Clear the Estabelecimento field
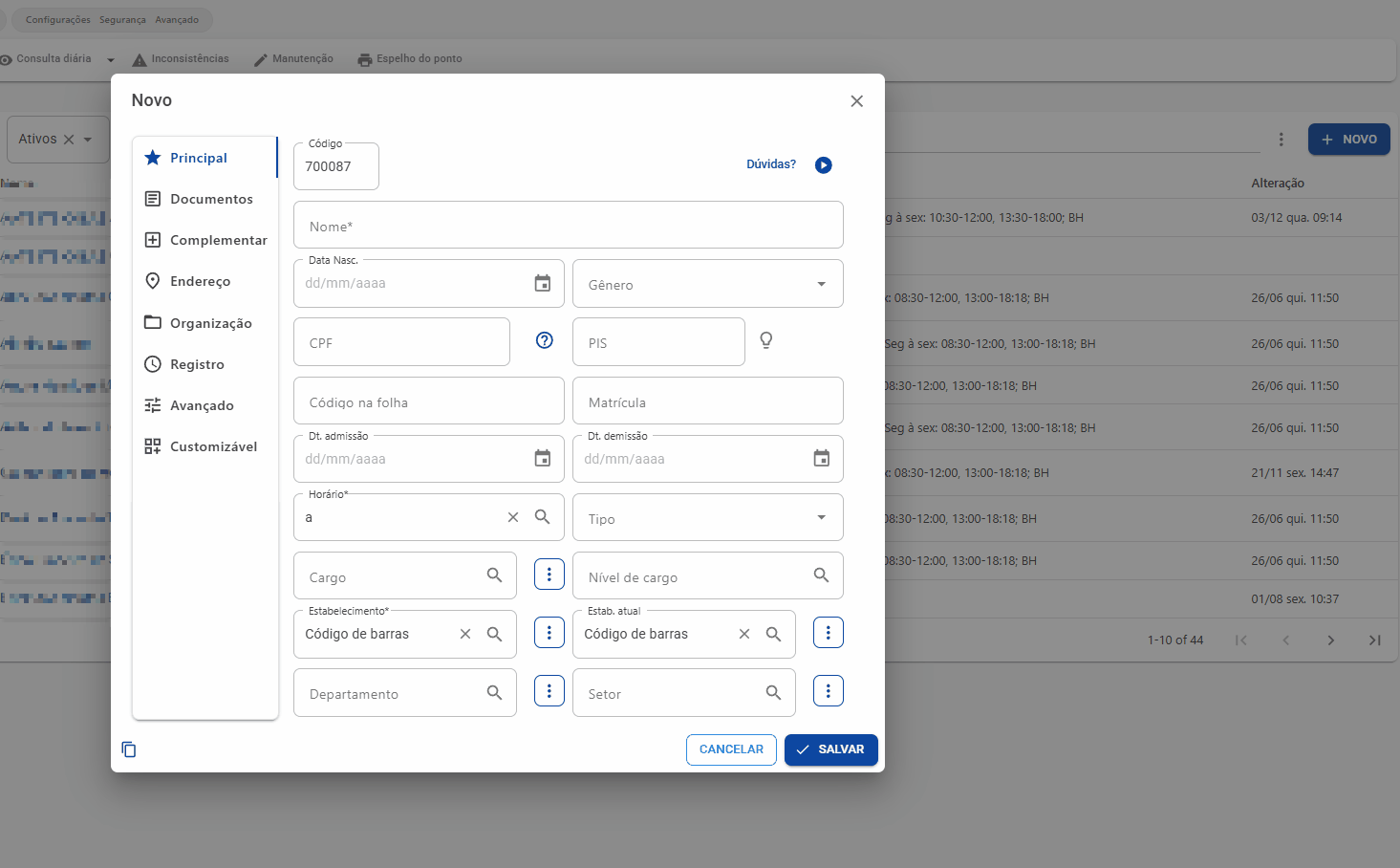This screenshot has width=1400, height=868. (465, 634)
